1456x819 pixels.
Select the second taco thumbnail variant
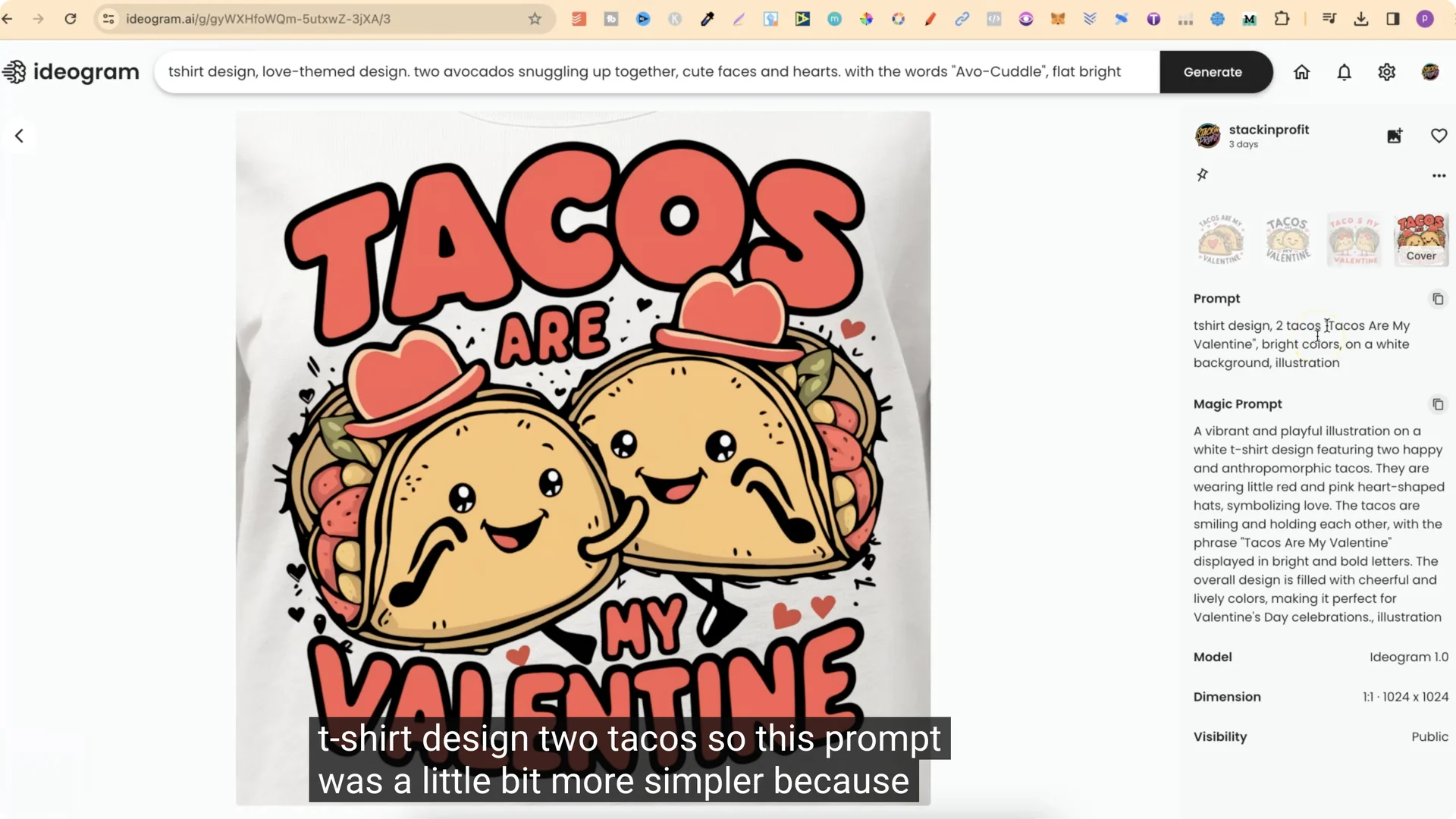coord(1288,239)
